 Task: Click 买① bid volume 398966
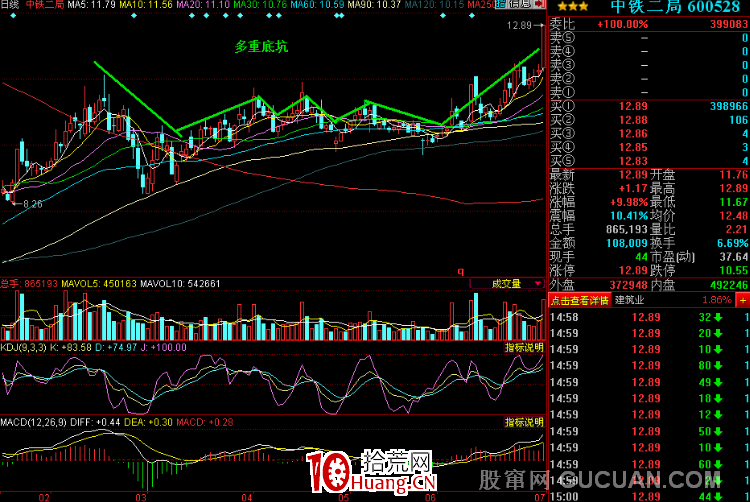coord(729,106)
